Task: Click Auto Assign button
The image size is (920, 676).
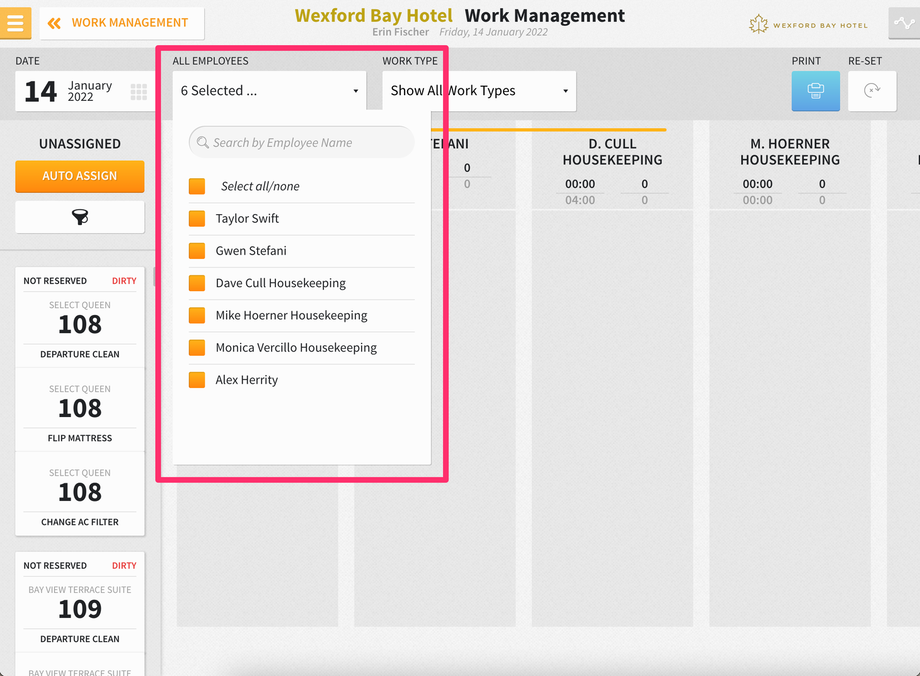Action: pos(80,176)
